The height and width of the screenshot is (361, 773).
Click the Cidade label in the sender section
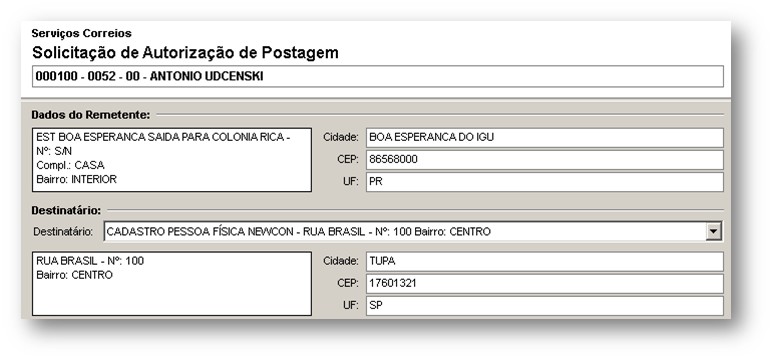341,138
